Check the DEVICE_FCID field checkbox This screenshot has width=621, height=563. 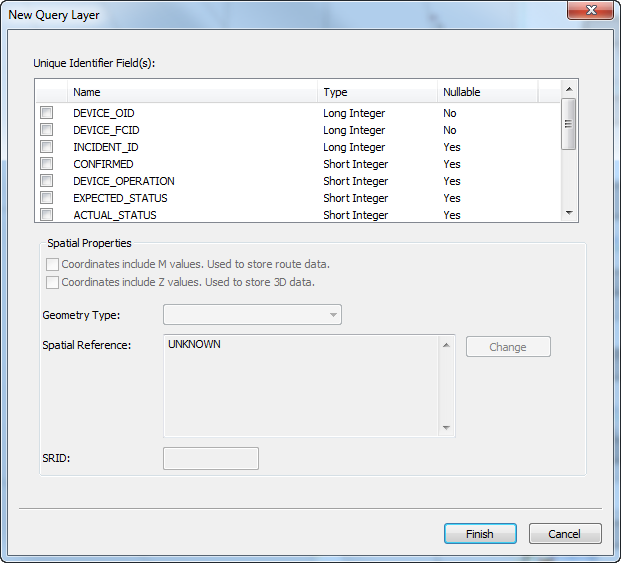point(46,130)
